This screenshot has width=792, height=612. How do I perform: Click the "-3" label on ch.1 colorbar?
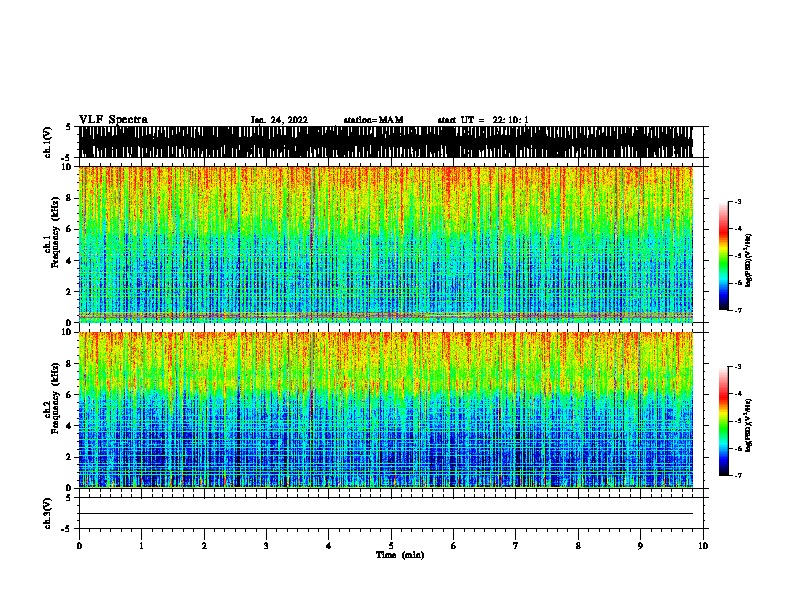(x=738, y=201)
